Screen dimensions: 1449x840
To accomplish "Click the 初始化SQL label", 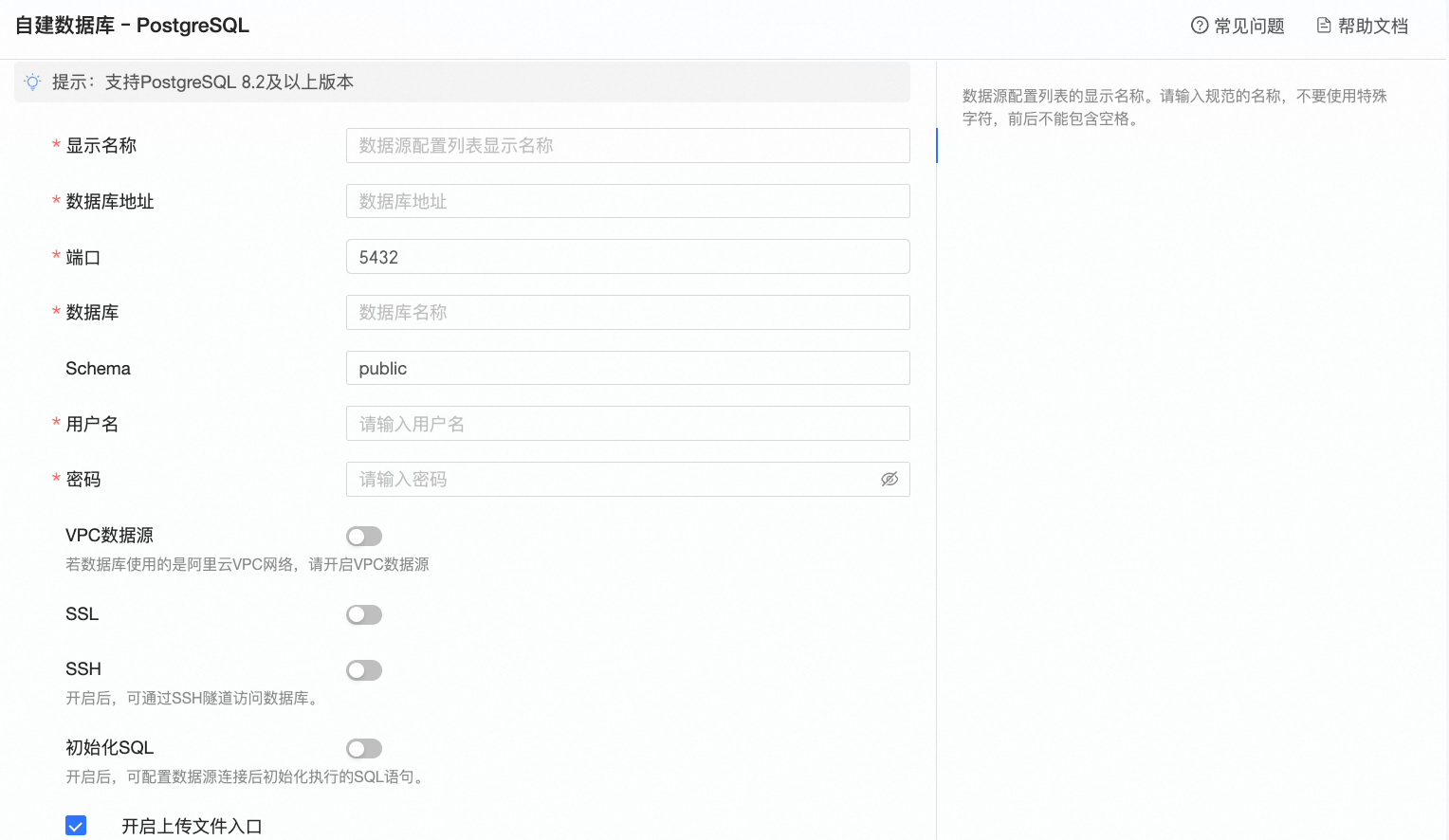I will 109,748.
